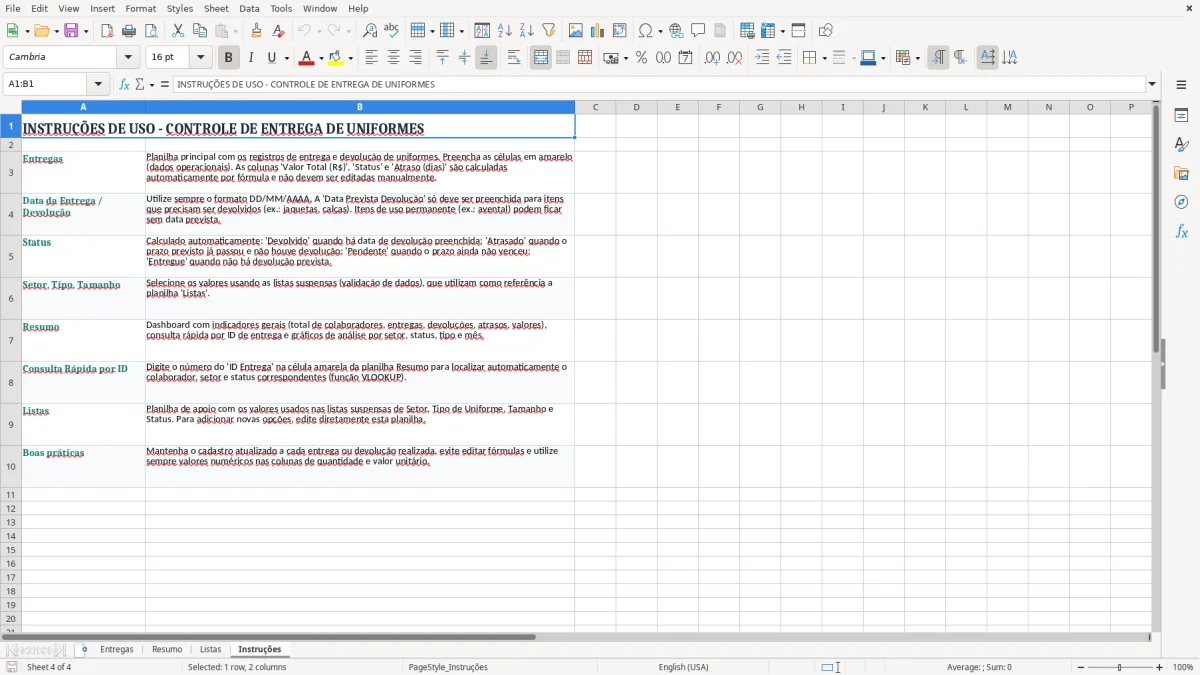Screen dimensions: 1200x675
Task: Open the Format menu
Action: (140, 8)
